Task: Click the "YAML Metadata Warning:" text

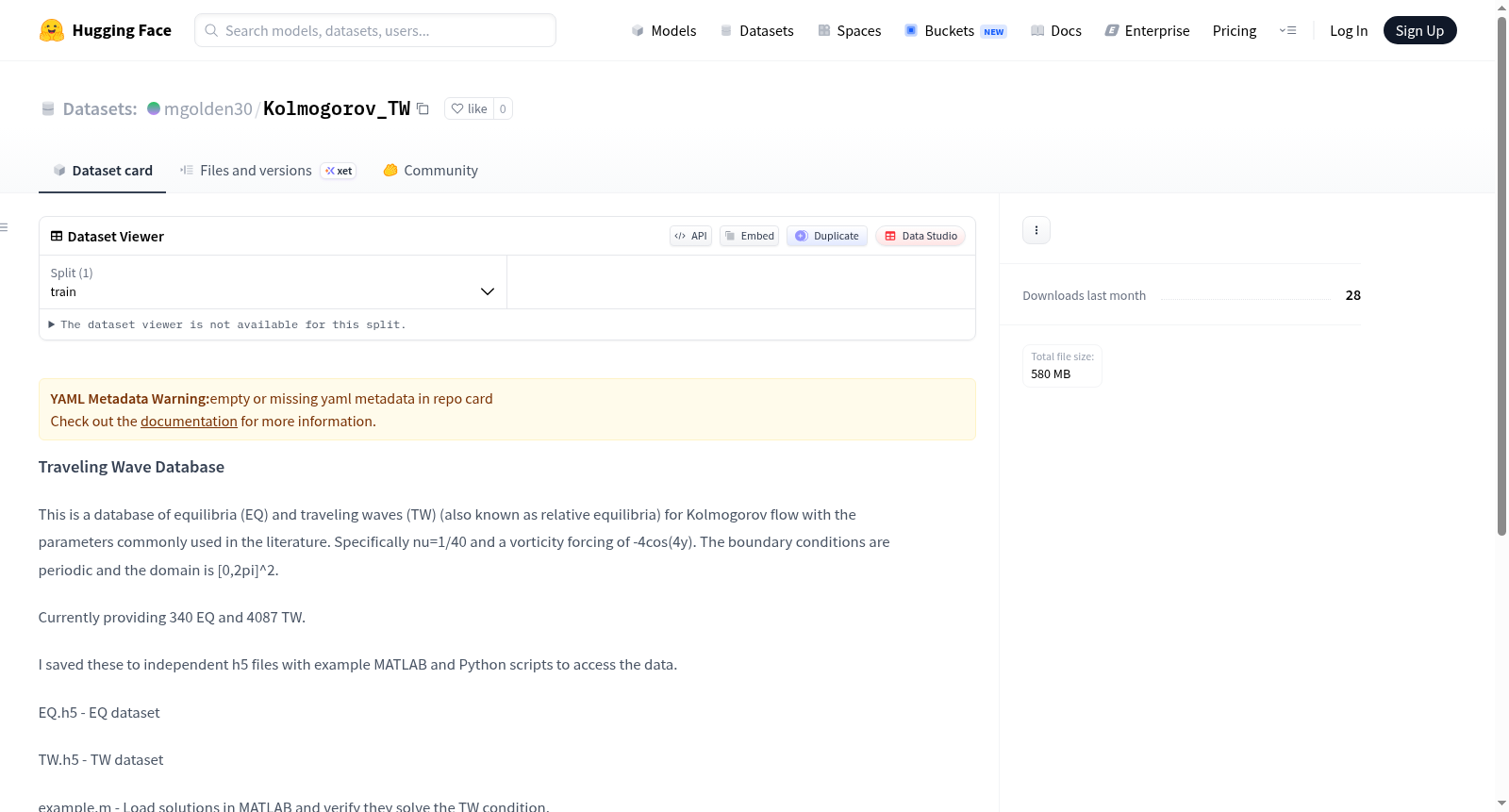Action: click(x=130, y=399)
